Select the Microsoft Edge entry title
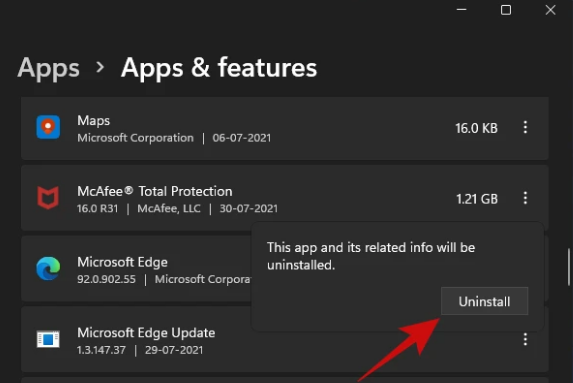This screenshot has width=573, height=383. coord(122,262)
